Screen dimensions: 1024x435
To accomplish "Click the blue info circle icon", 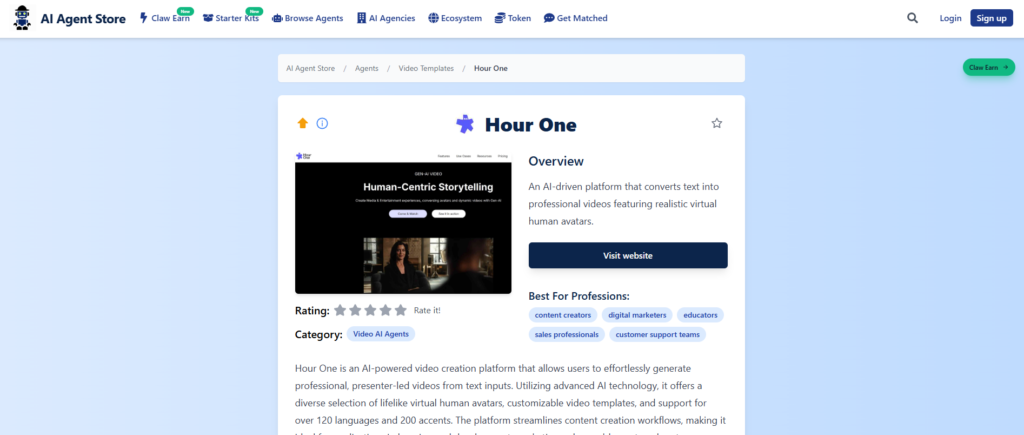I will point(322,124).
